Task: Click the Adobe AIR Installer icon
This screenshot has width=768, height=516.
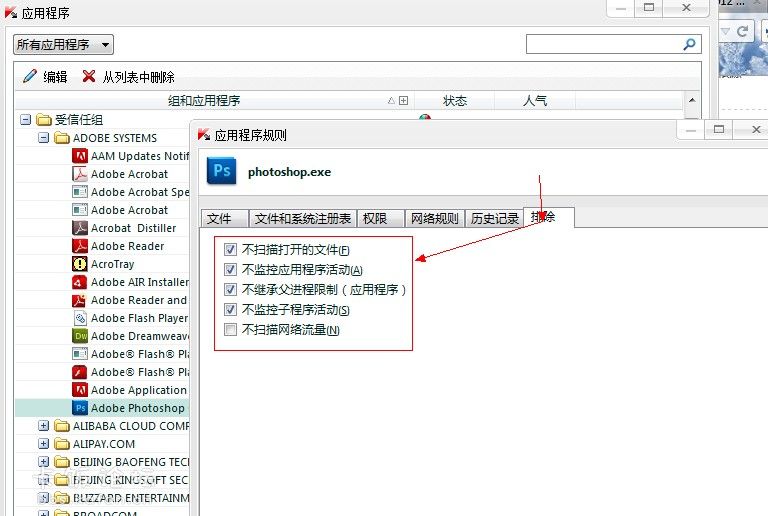Action: (79, 282)
